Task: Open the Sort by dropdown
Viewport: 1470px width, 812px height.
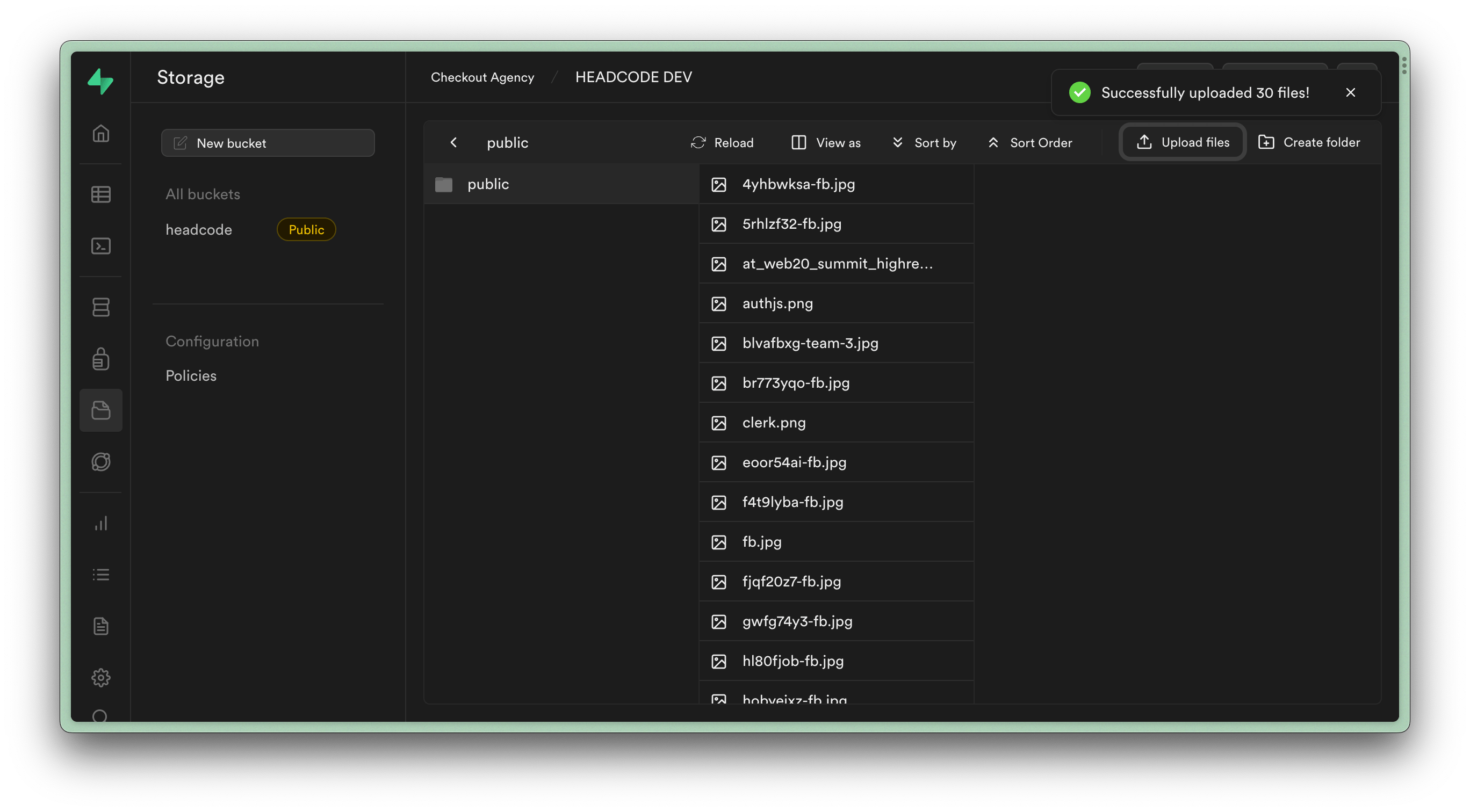Action: tap(924, 142)
